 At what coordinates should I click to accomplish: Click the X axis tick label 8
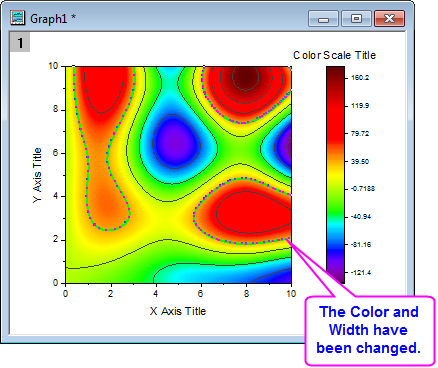pyautogui.click(x=246, y=293)
